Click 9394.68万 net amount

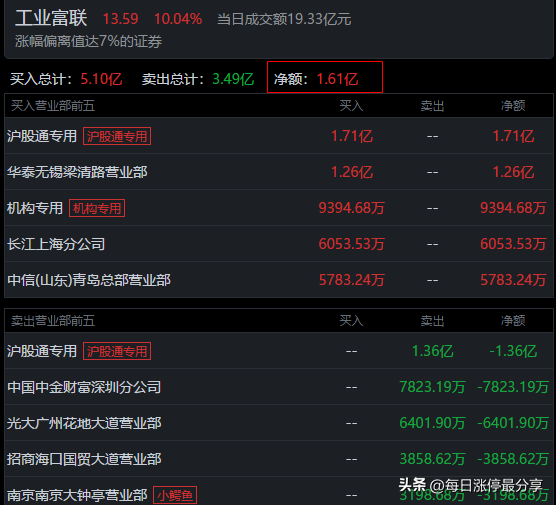513,208
